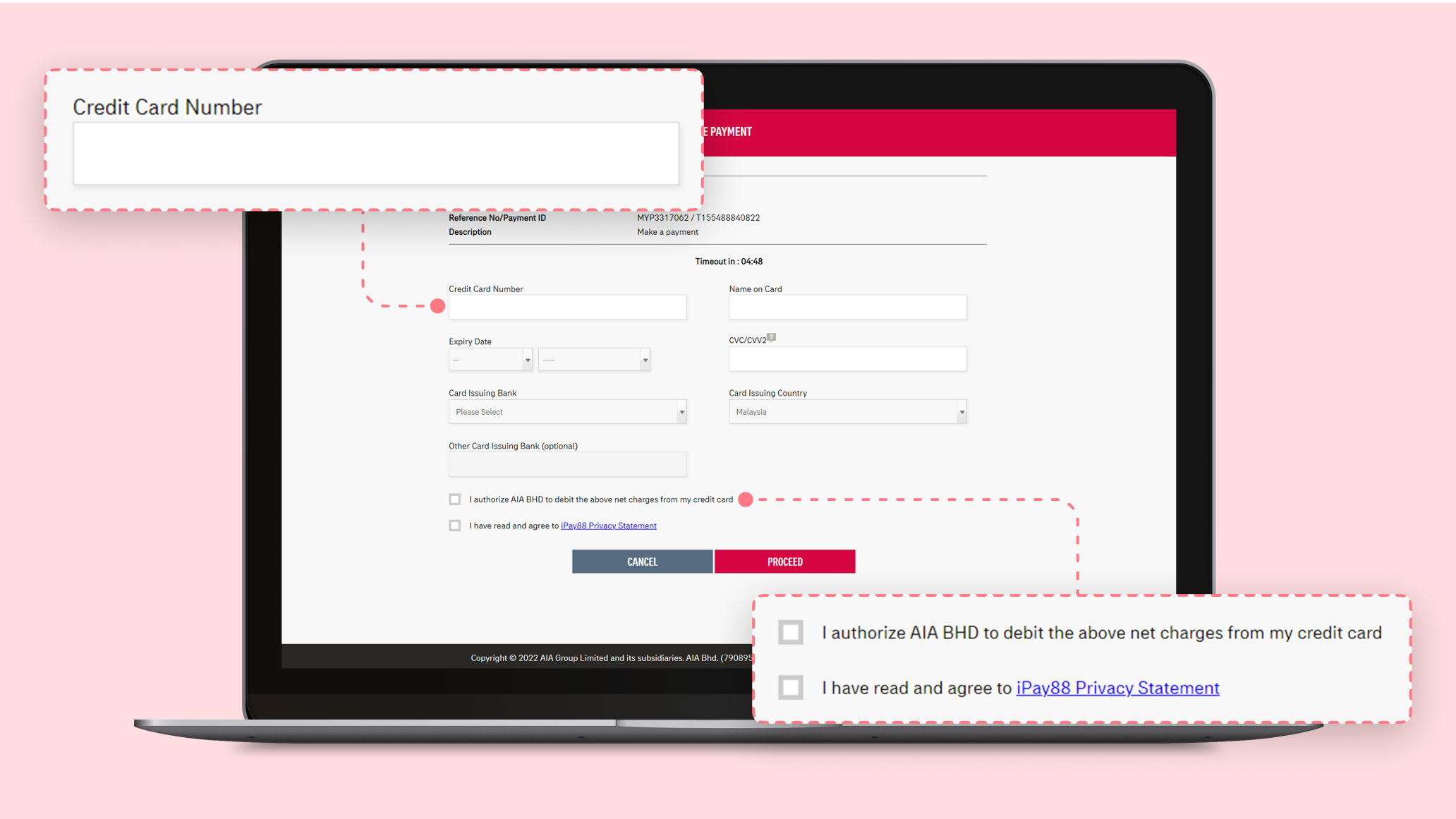Click the CVC/CVV2 info icon
This screenshot has height=819, width=1456.
[x=772, y=338]
